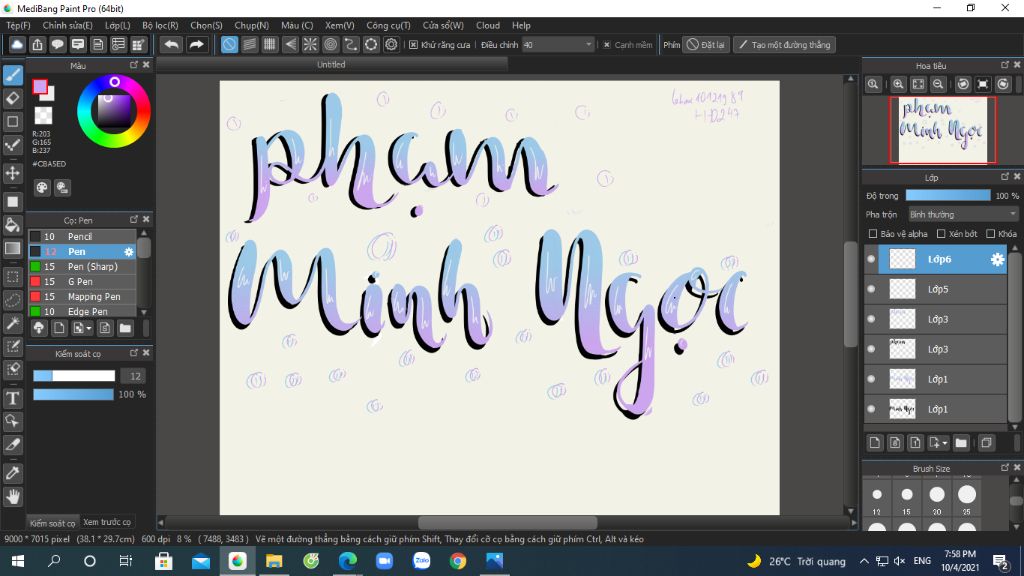Select the rectangular Select tool

tap(12, 277)
